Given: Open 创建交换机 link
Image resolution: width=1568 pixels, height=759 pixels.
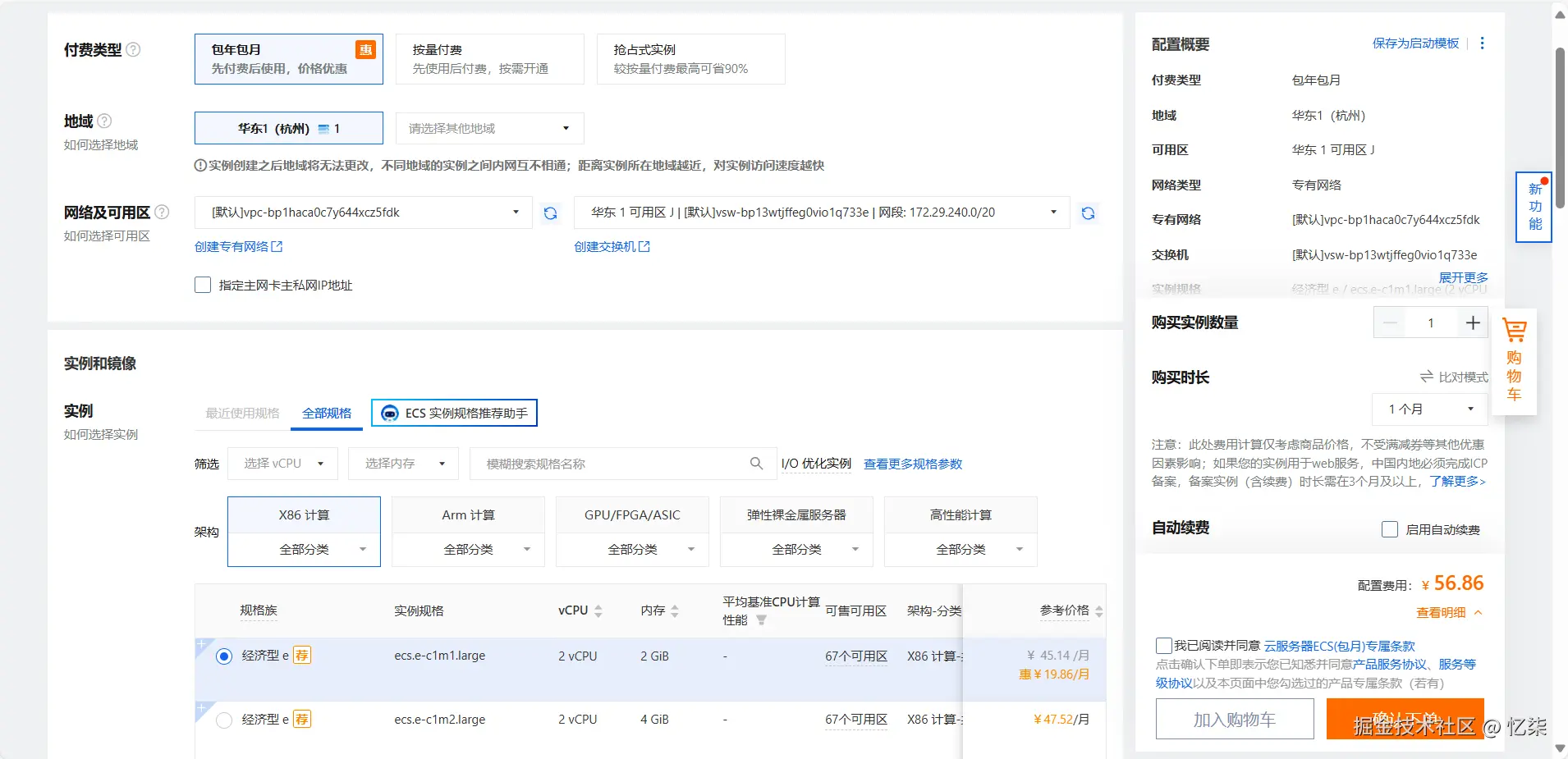Looking at the screenshot, I should pyautogui.click(x=612, y=247).
